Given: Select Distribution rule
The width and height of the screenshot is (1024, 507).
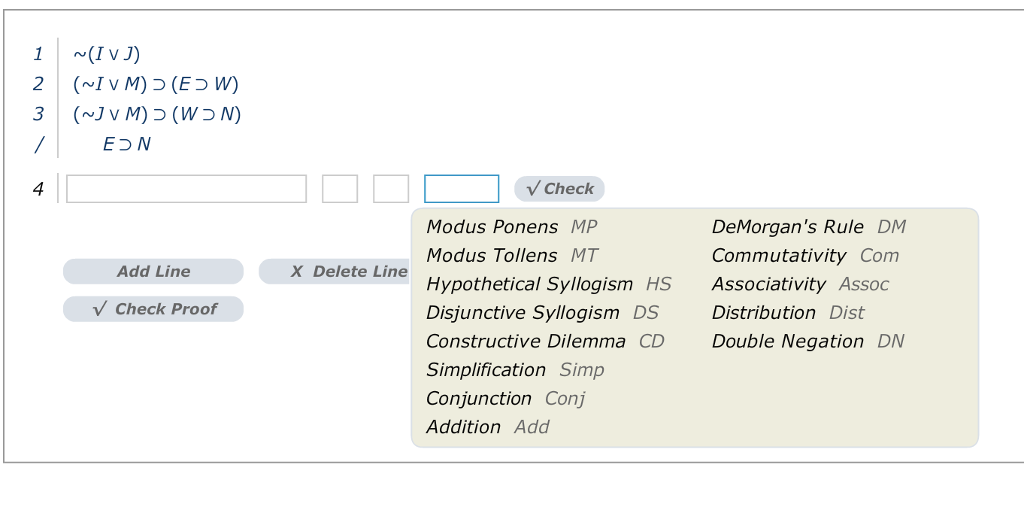Looking at the screenshot, I should [x=787, y=313].
